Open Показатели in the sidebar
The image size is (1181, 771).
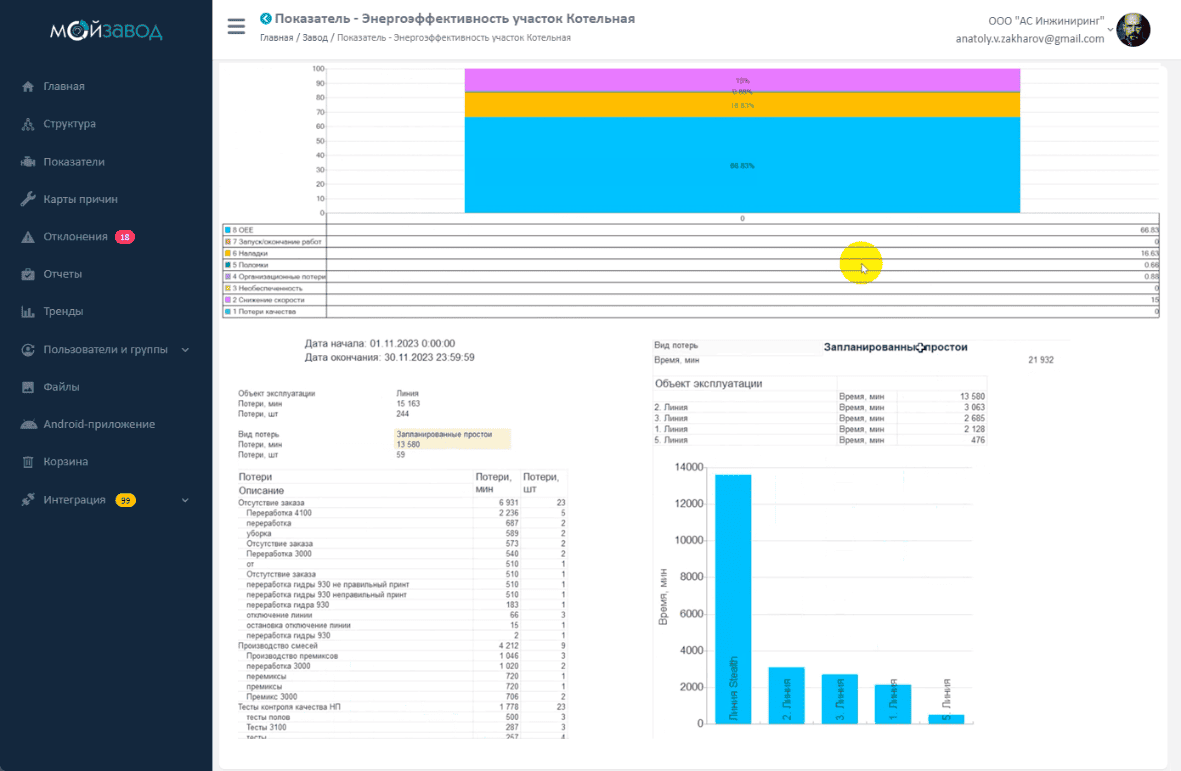point(73,162)
